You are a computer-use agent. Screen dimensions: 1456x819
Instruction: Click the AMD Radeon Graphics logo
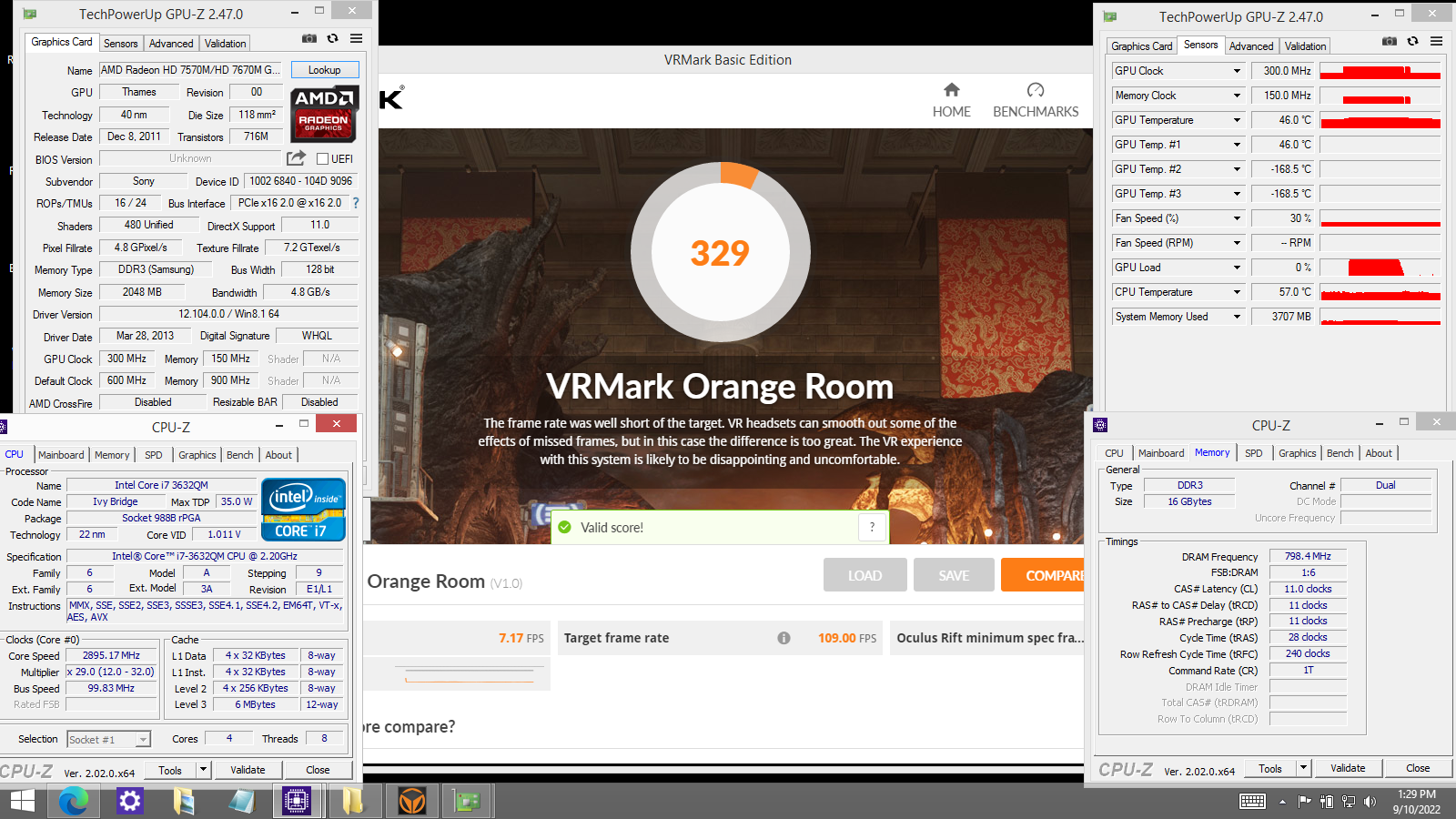pyautogui.click(x=324, y=114)
